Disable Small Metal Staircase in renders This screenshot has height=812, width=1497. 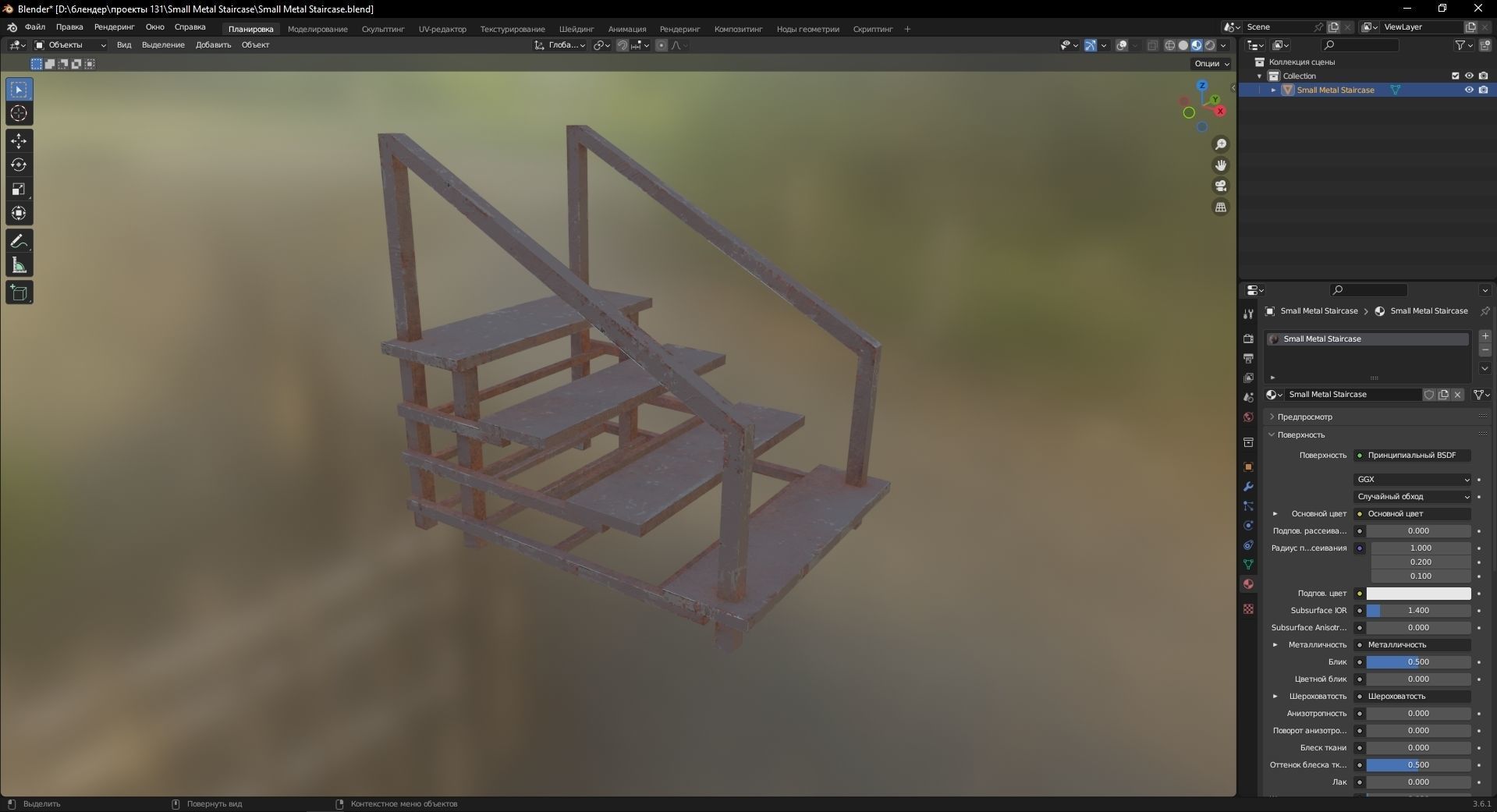tap(1483, 90)
